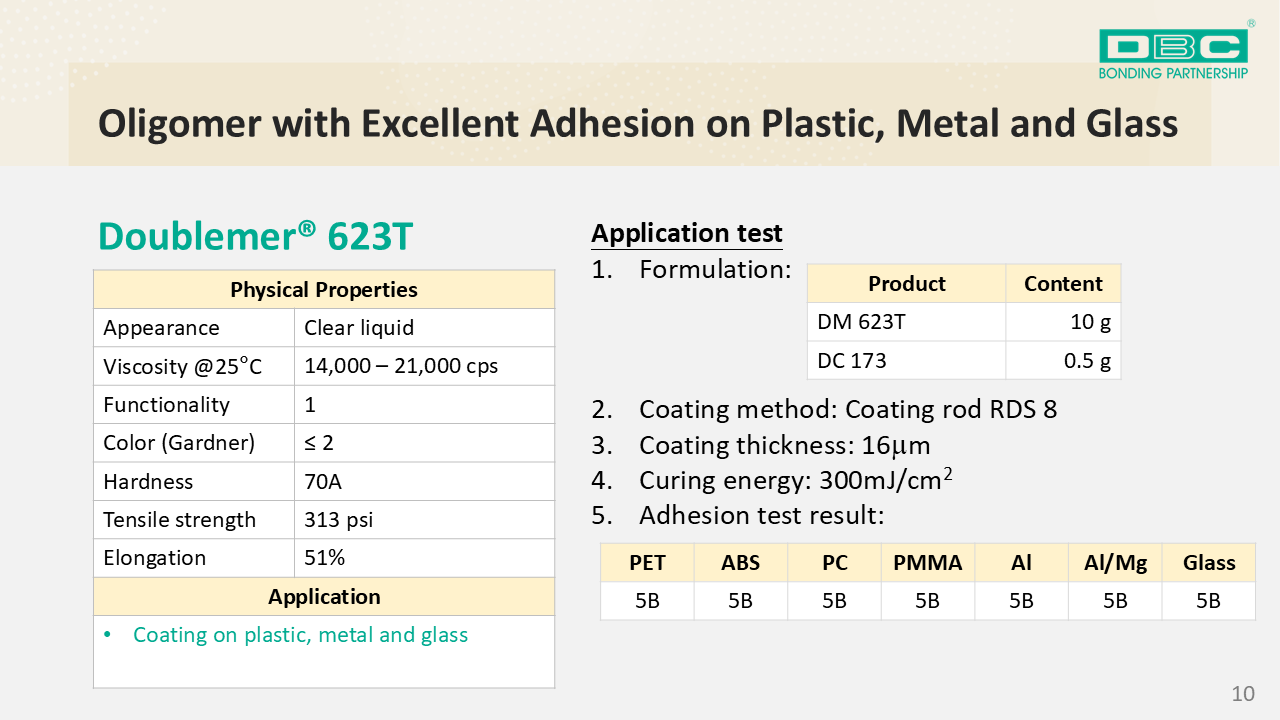
Task: Select the slide title about oligomer adhesion
Action: tap(638, 124)
